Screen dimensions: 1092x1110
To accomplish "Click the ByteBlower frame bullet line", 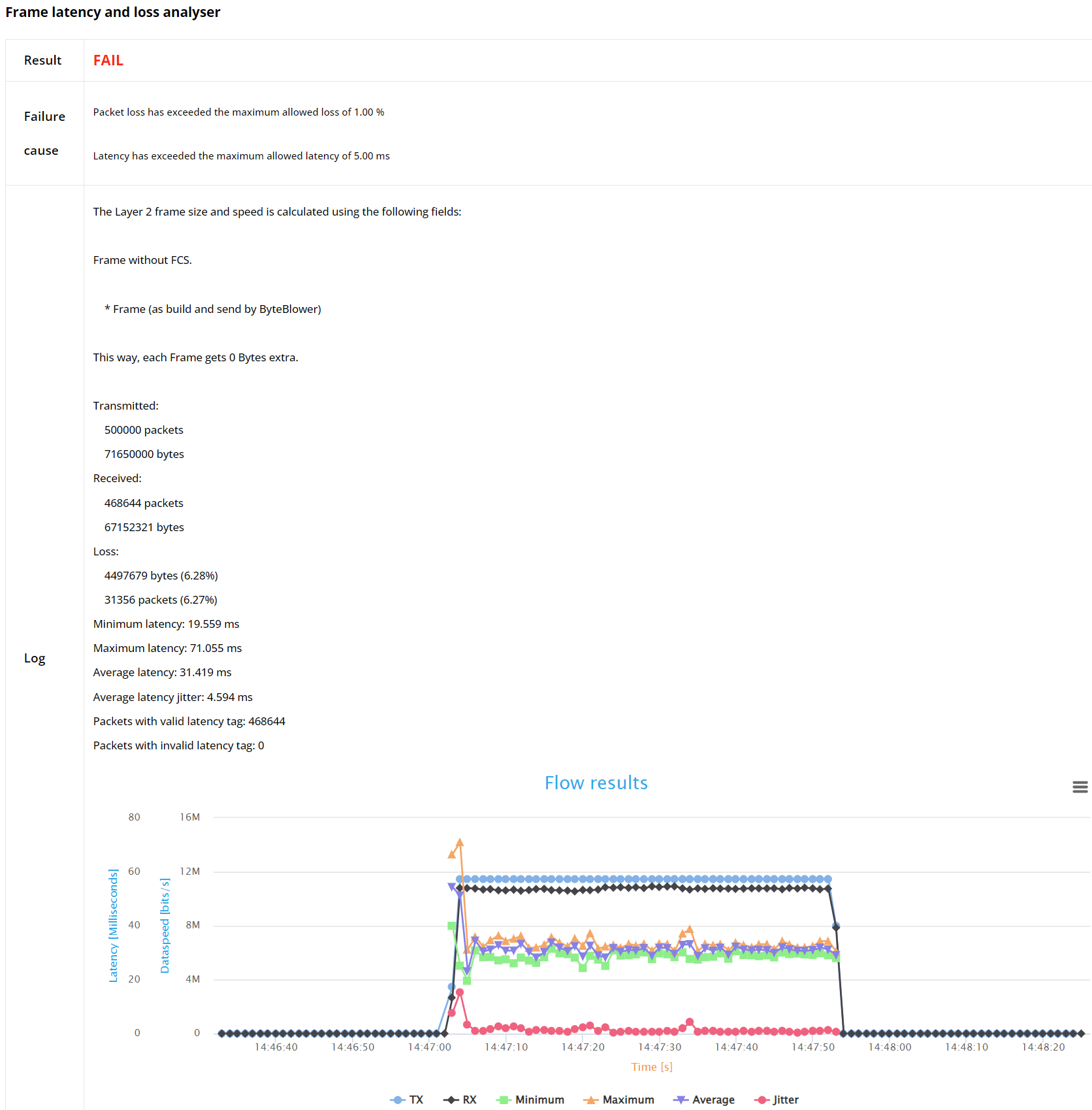I will (213, 309).
